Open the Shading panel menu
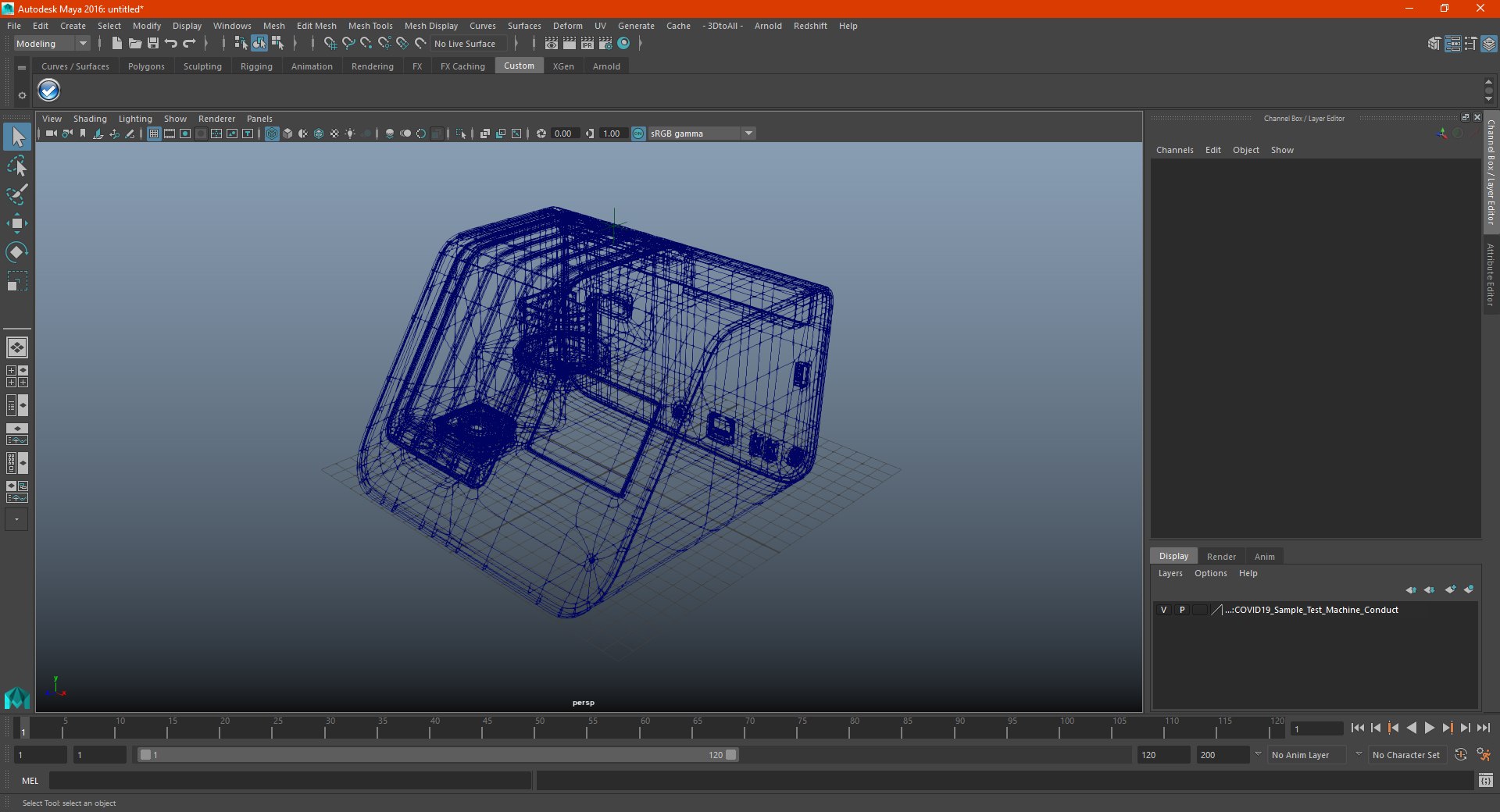Image resolution: width=1500 pixels, height=812 pixels. 90,119
